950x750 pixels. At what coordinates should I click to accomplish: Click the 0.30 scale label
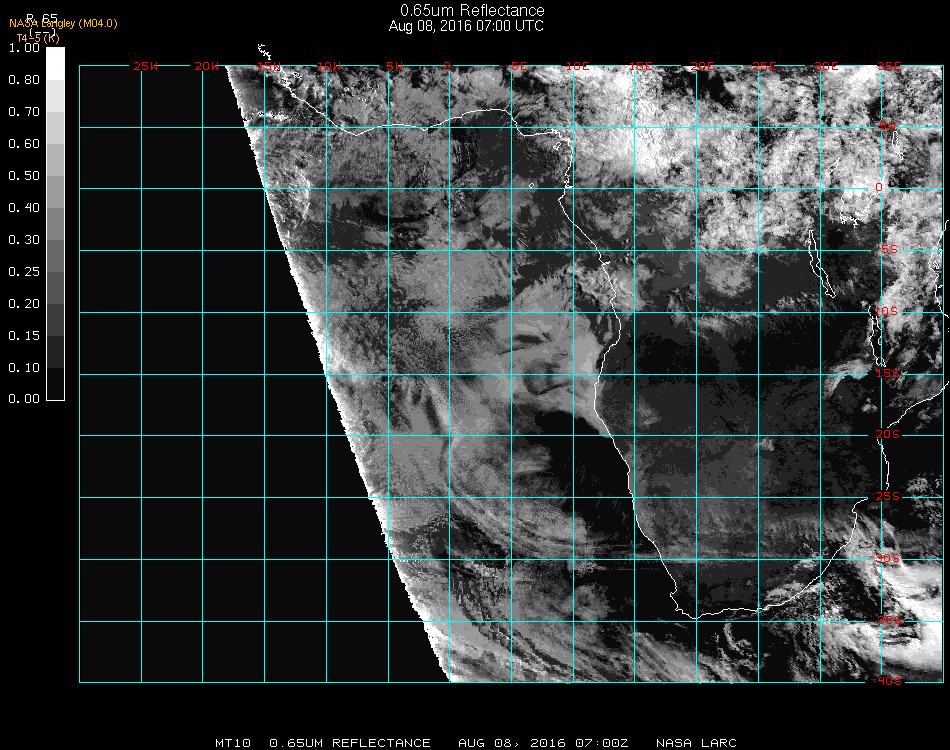pyautogui.click(x=24, y=240)
